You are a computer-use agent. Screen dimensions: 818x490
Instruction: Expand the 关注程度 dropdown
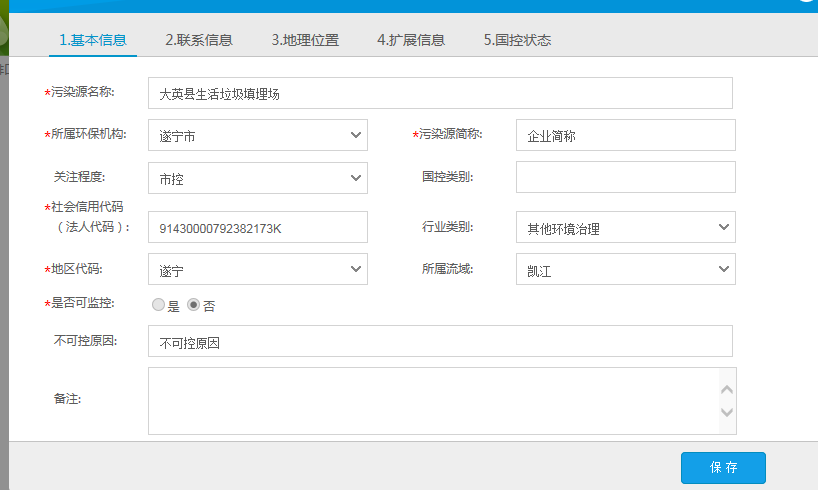[x=258, y=178]
